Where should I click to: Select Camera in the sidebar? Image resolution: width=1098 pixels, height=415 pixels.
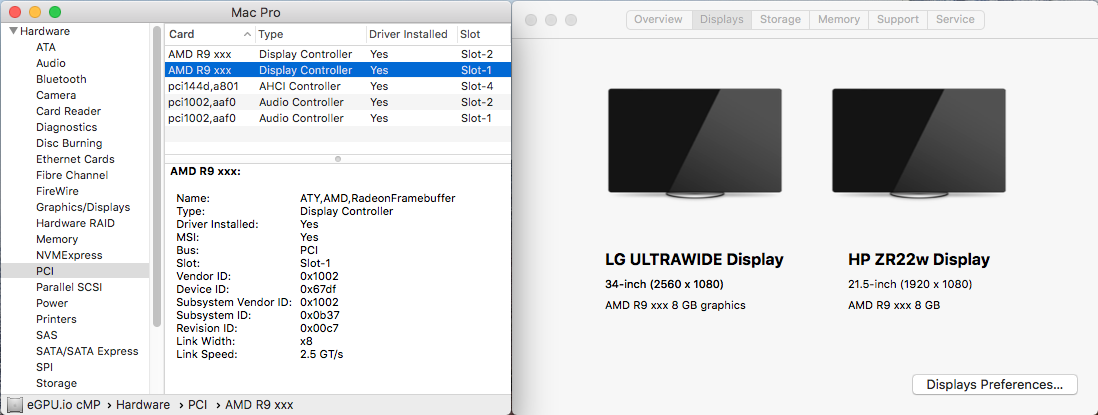[x=56, y=95]
